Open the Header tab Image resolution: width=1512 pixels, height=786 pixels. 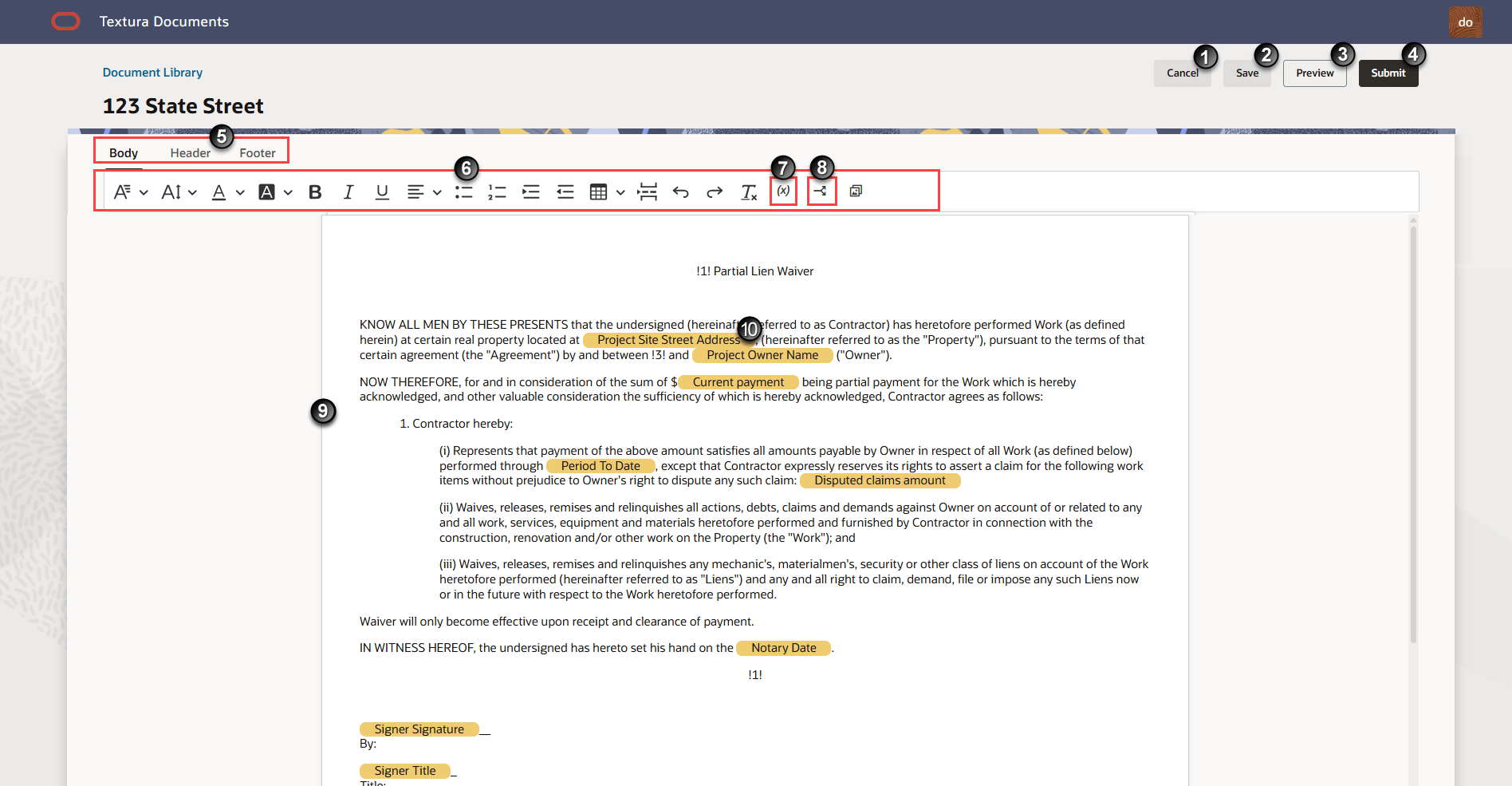190,152
